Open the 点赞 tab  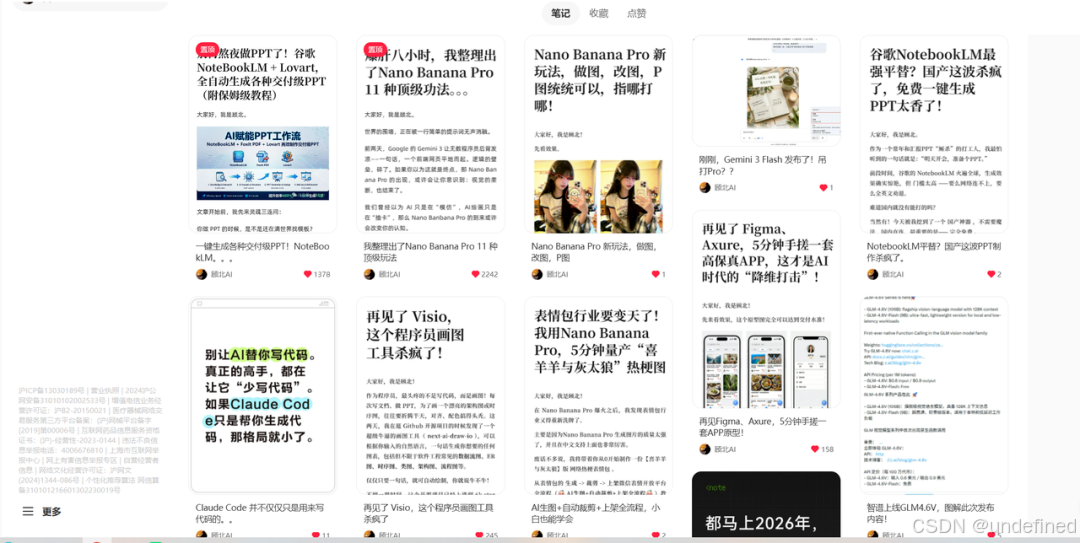(x=636, y=13)
